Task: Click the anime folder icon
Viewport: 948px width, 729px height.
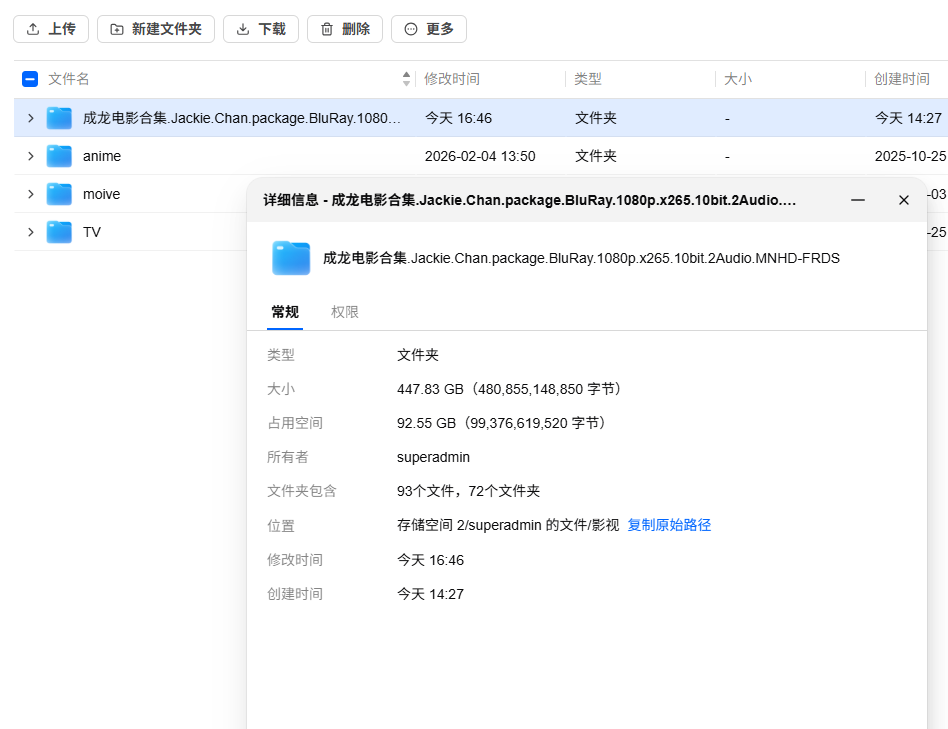Action: coord(59,156)
